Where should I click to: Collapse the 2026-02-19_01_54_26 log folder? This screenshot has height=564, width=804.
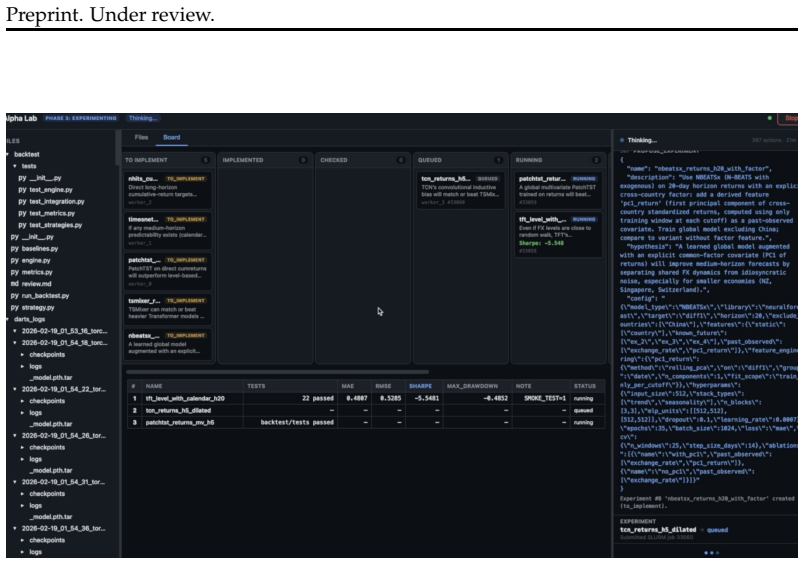tap(15, 436)
